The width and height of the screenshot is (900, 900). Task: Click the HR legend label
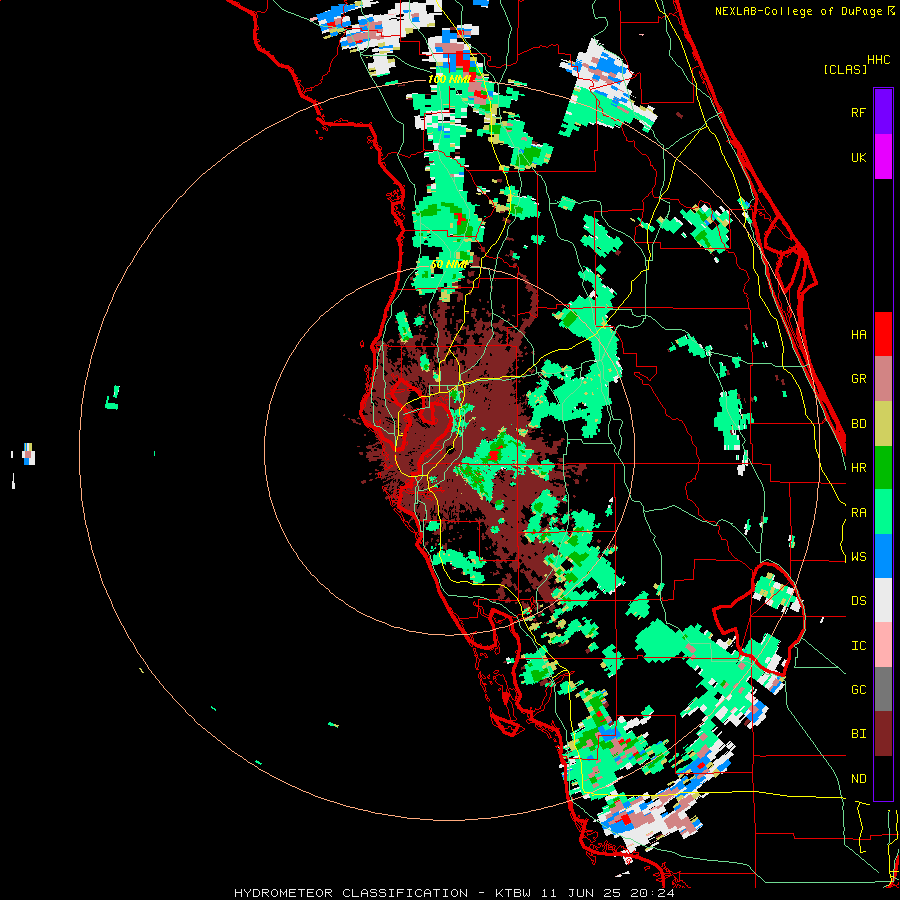858,468
